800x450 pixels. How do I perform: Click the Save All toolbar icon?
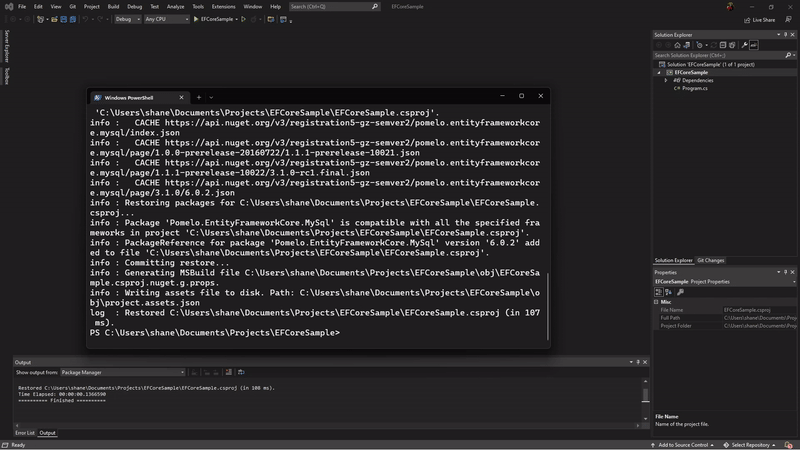[72, 19]
